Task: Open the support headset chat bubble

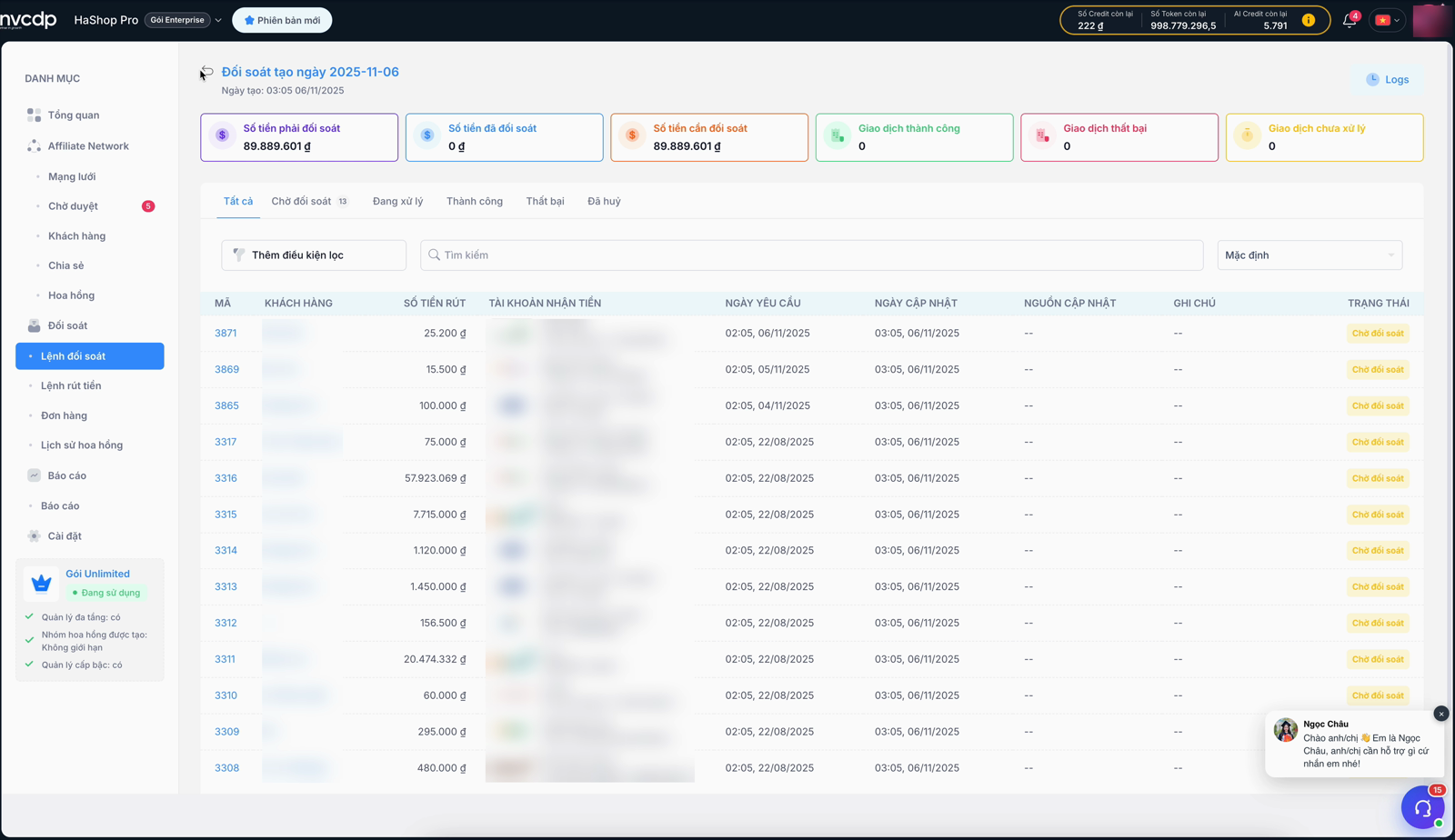Action: pyautogui.click(x=1423, y=808)
